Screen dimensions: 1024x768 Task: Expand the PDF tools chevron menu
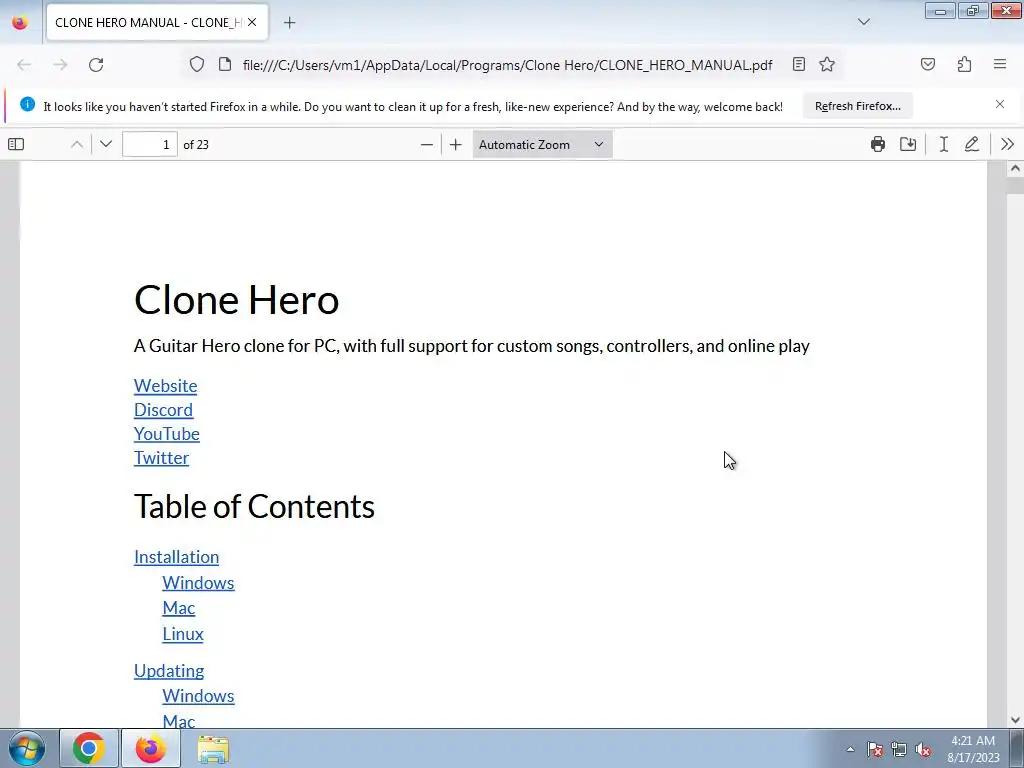tap(1007, 144)
